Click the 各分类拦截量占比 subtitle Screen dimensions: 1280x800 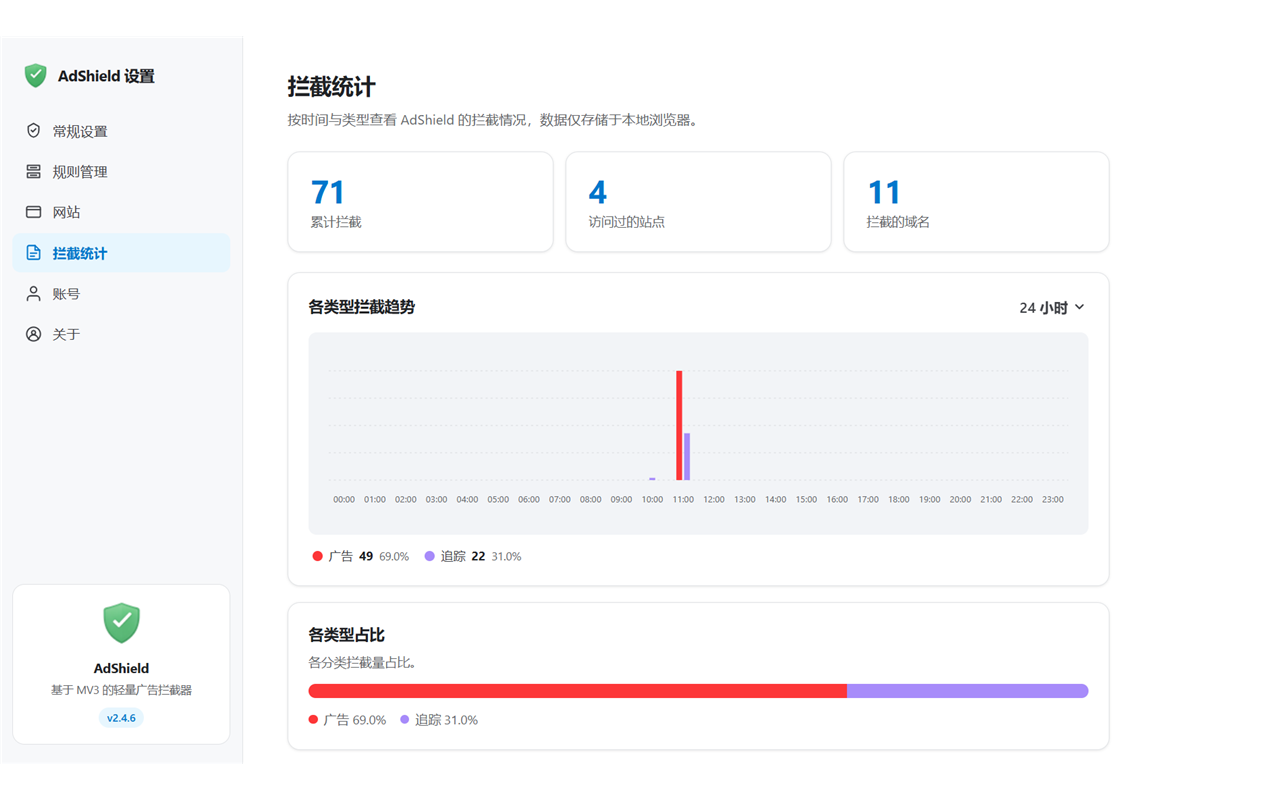363,662
